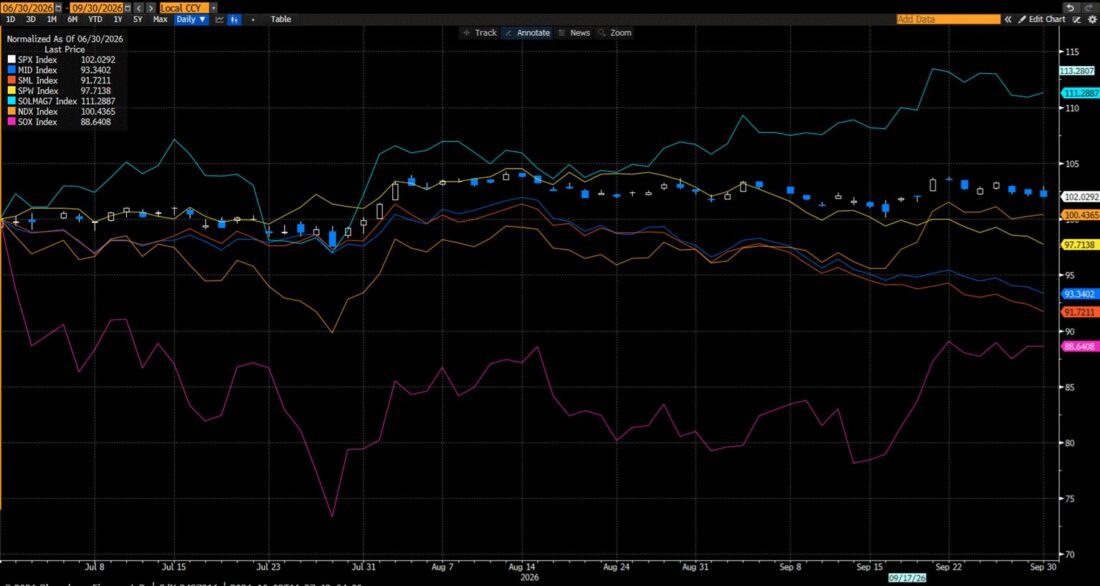This screenshot has width=1100, height=586.
Task: Select the 1M range tab
Action: (x=52, y=20)
